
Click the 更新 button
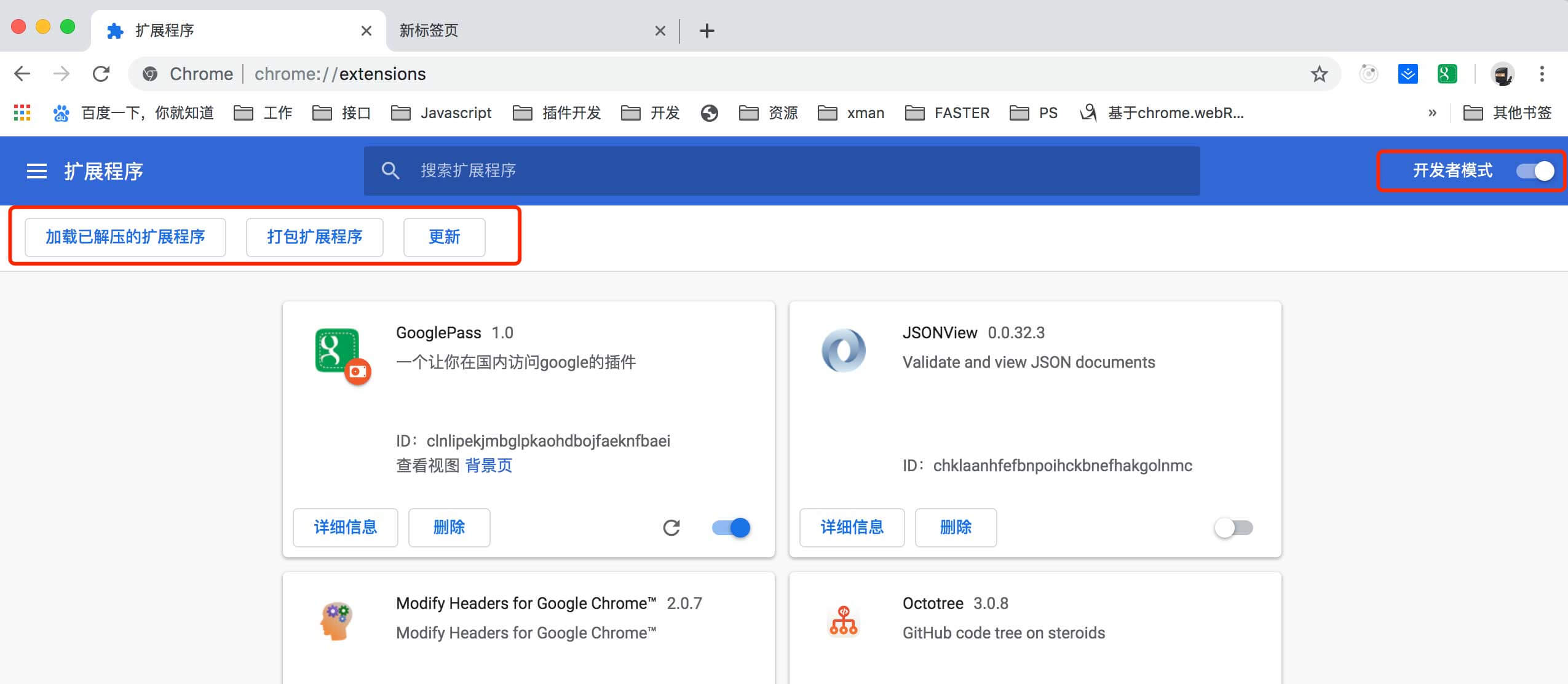tap(445, 237)
